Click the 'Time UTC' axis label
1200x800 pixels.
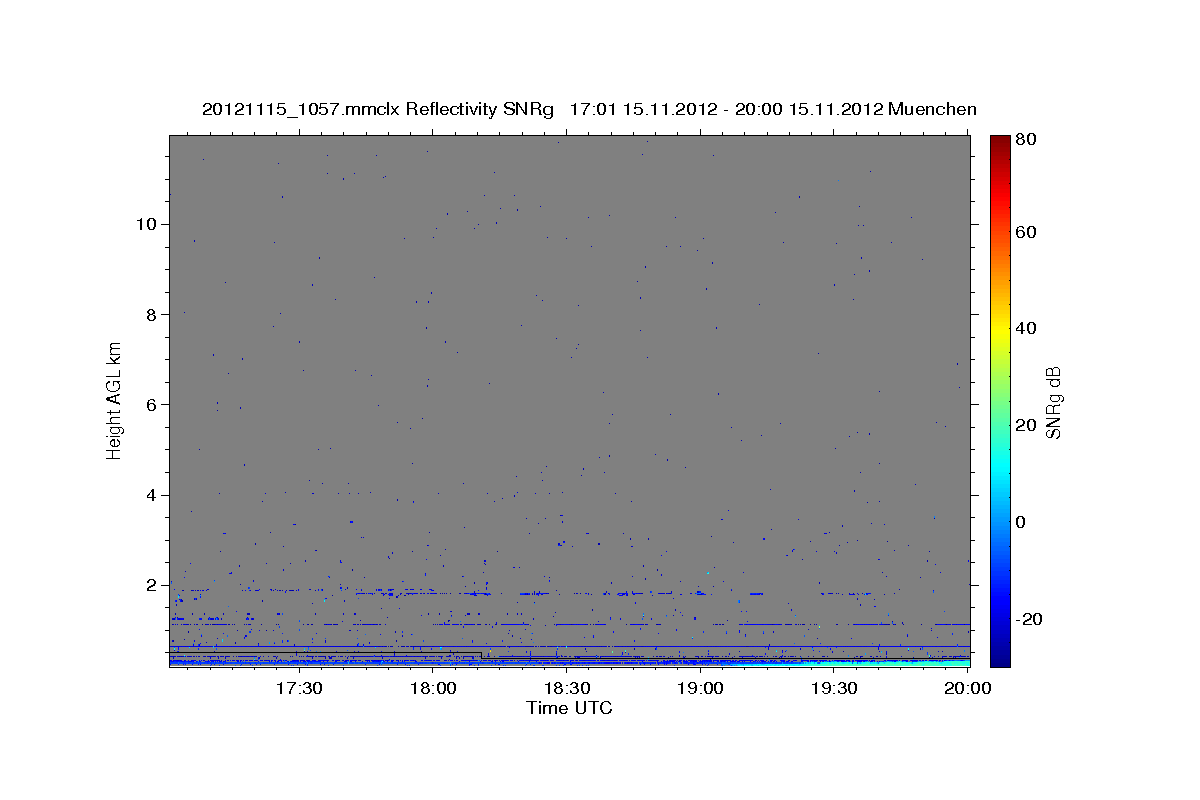[x=569, y=708]
